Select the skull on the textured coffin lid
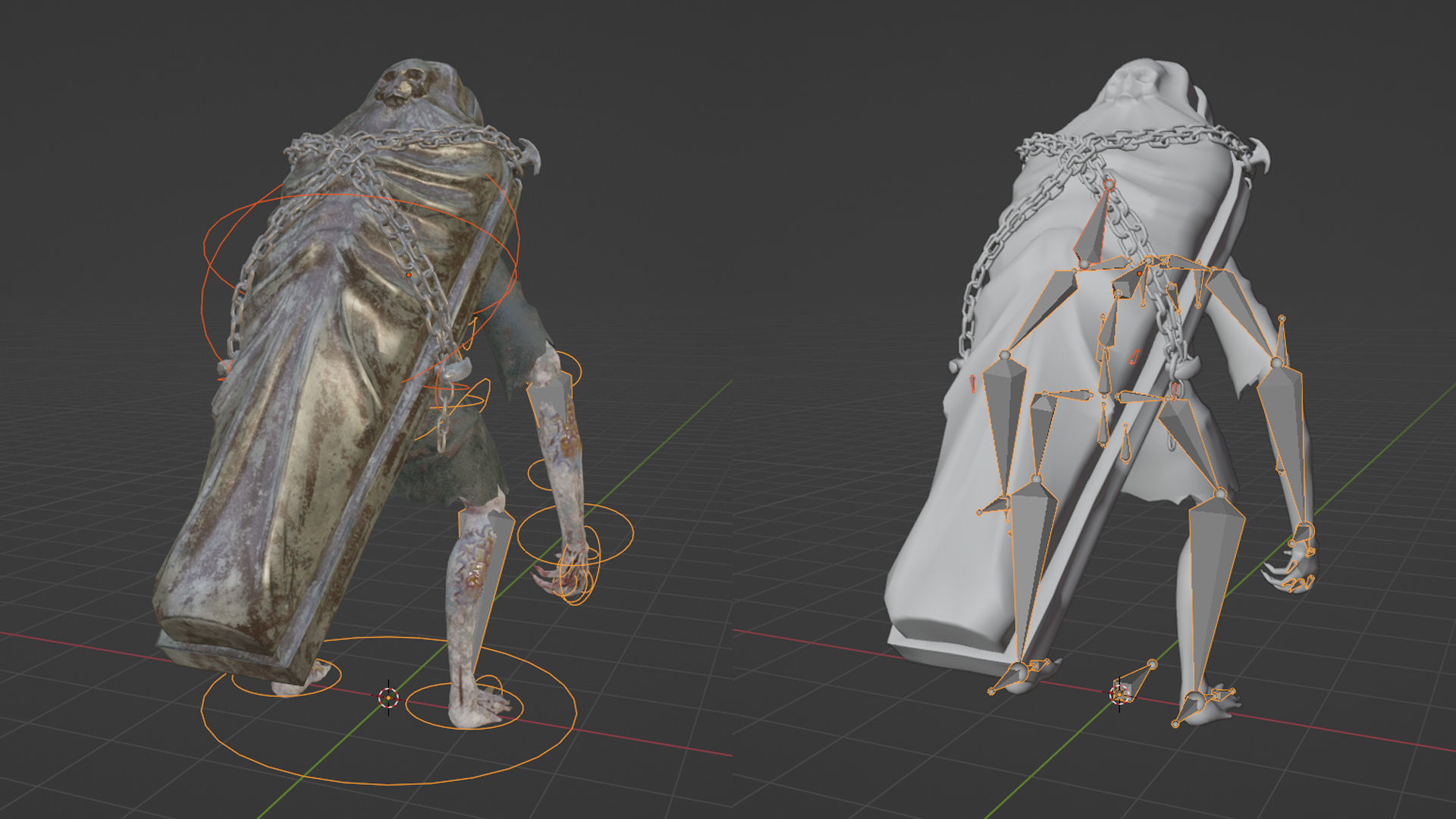 [x=401, y=86]
